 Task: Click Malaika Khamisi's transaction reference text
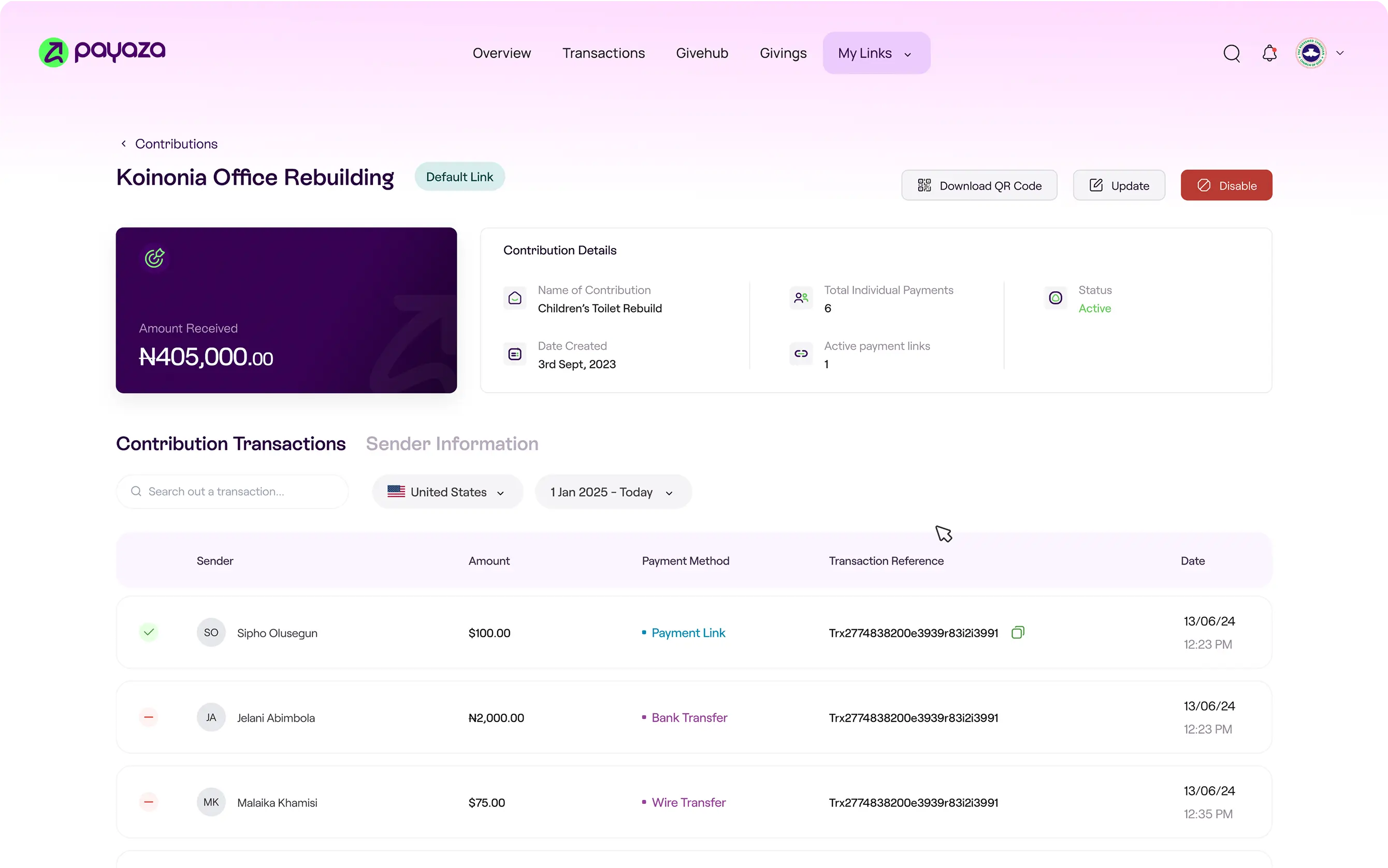click(913, 803)
